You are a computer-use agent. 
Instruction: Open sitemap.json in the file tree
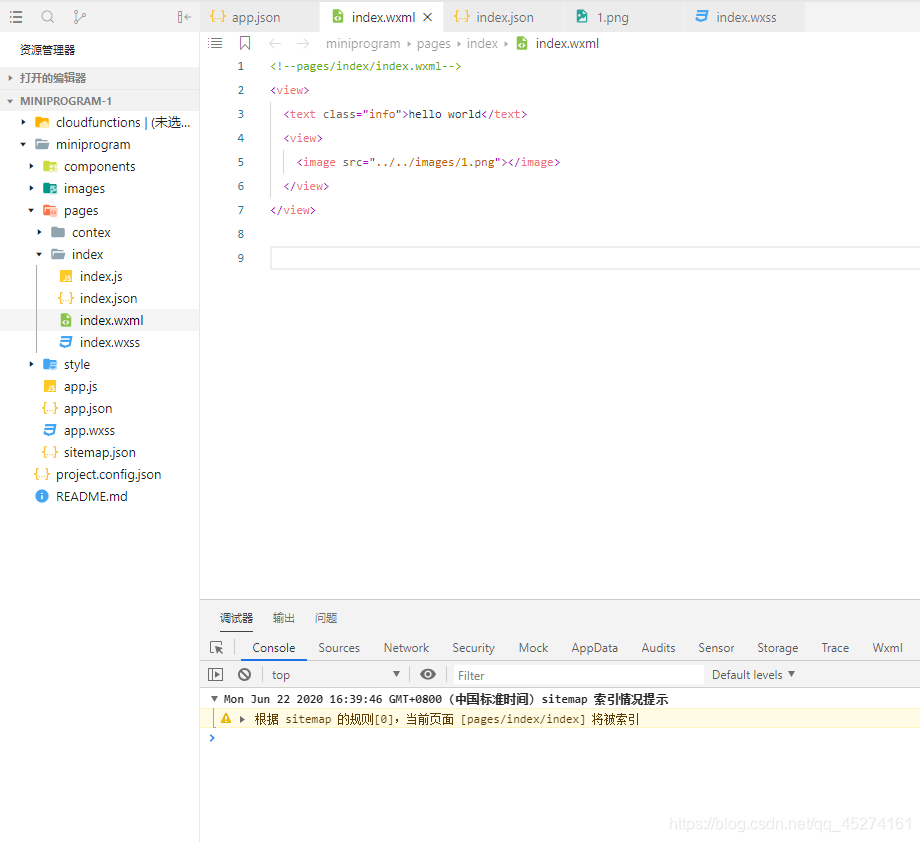[x=100, y=452]
